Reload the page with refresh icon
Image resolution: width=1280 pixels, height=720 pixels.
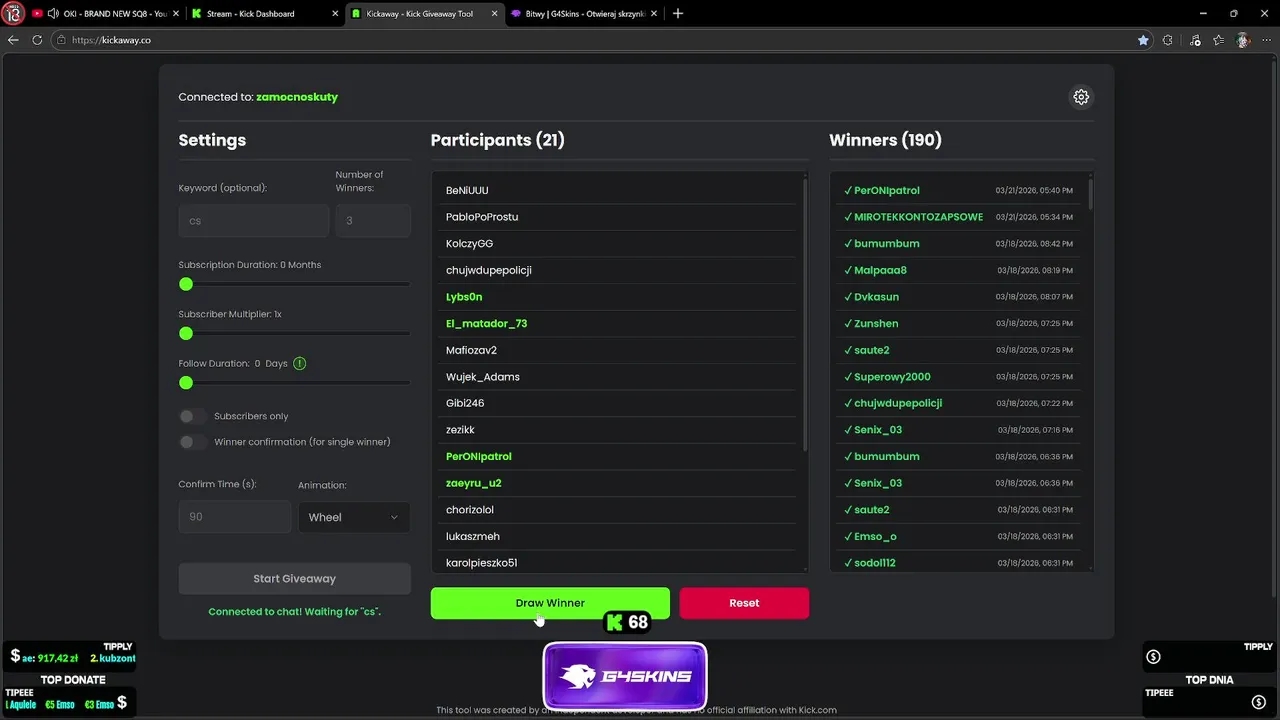tap(38, 40)
